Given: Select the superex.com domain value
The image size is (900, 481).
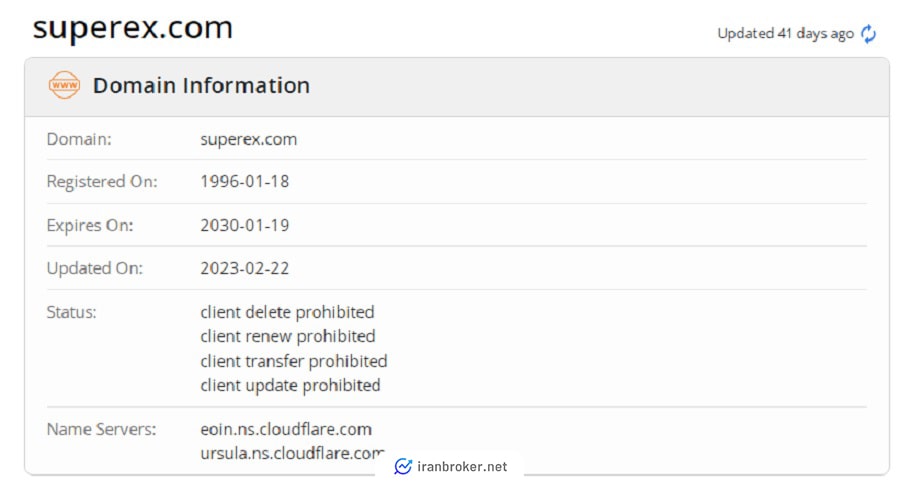Looking at the screenshot, I should tap(249, 139).
